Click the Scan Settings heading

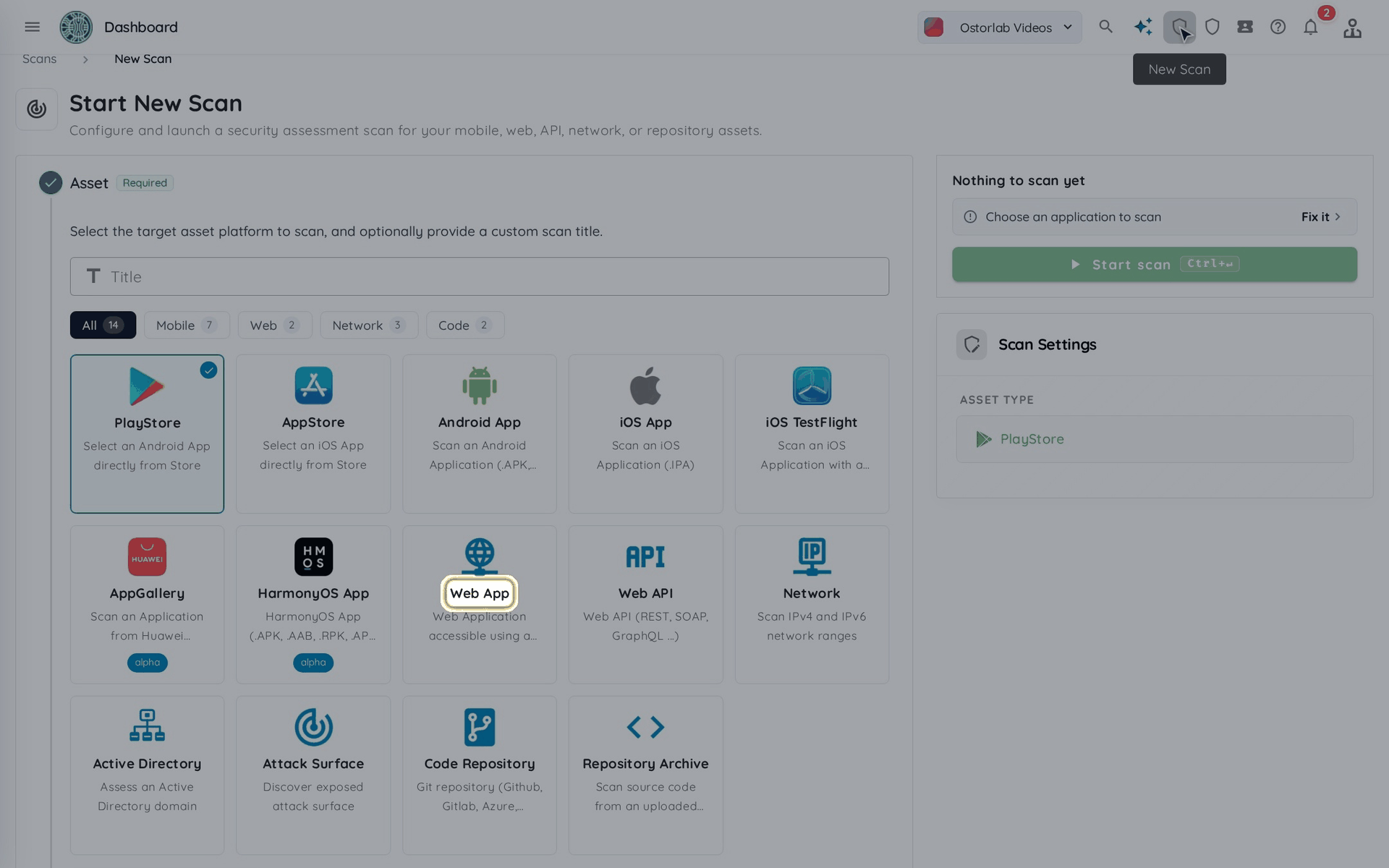pos(1047,344)
